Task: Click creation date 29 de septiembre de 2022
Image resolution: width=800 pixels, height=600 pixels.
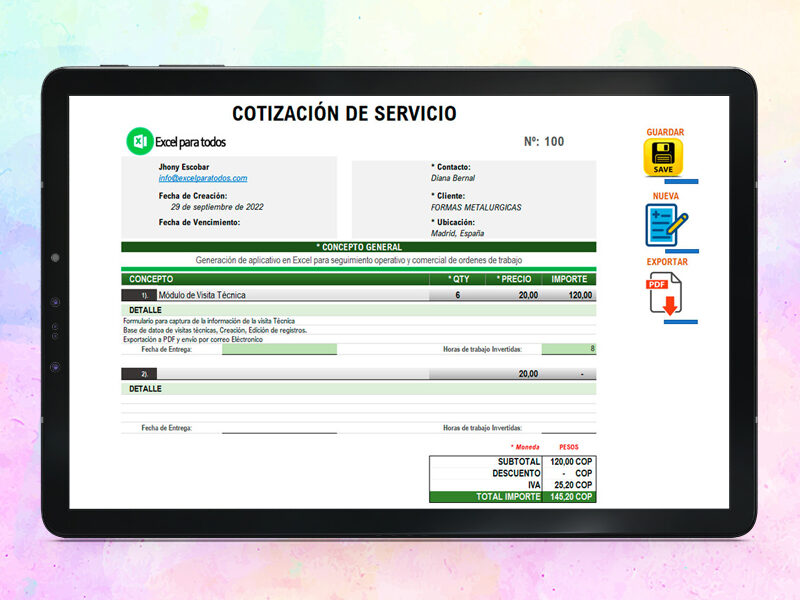Action: (217, 207)
